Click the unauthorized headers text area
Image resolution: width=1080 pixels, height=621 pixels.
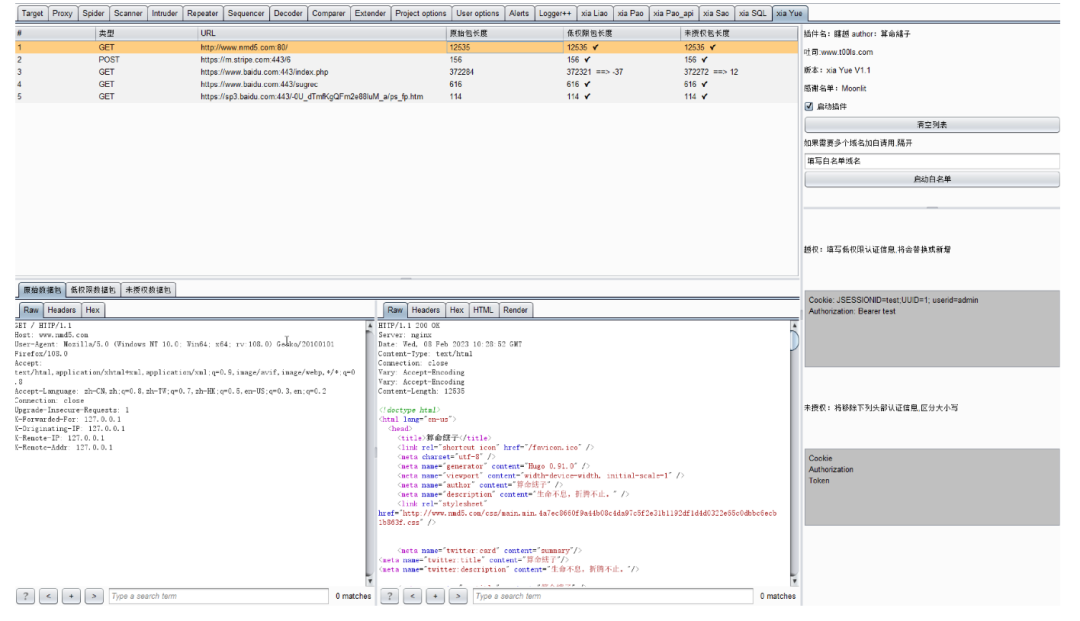click(x=932, y=487)
